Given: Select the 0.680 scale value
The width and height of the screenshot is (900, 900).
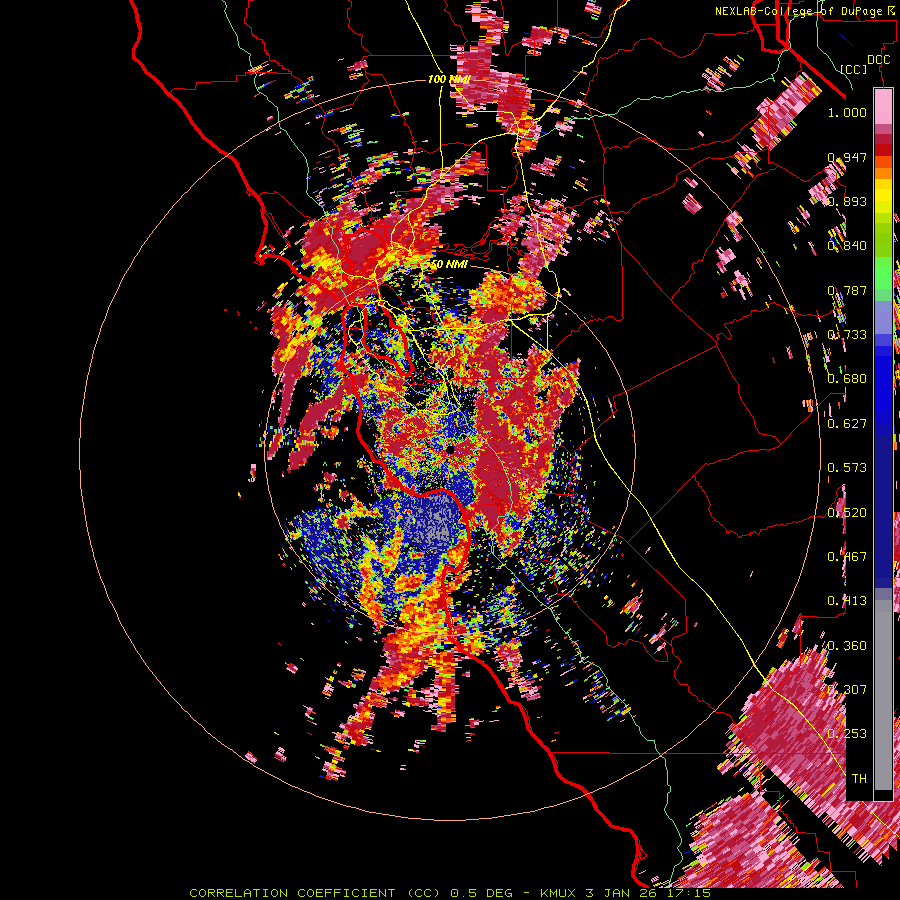Looking at the screenshot, I should 847,379.
